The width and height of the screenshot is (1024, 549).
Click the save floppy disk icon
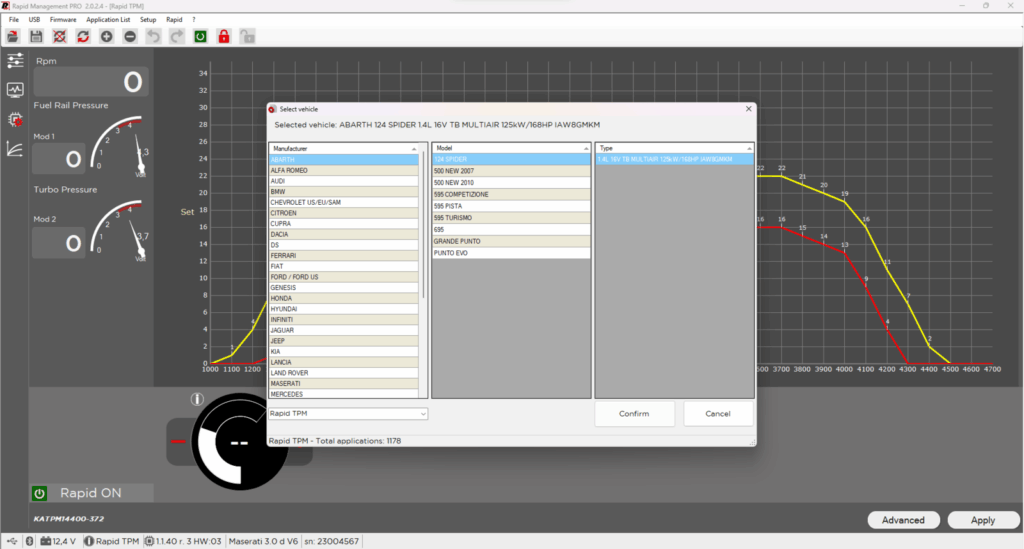(x=37, y=36)
